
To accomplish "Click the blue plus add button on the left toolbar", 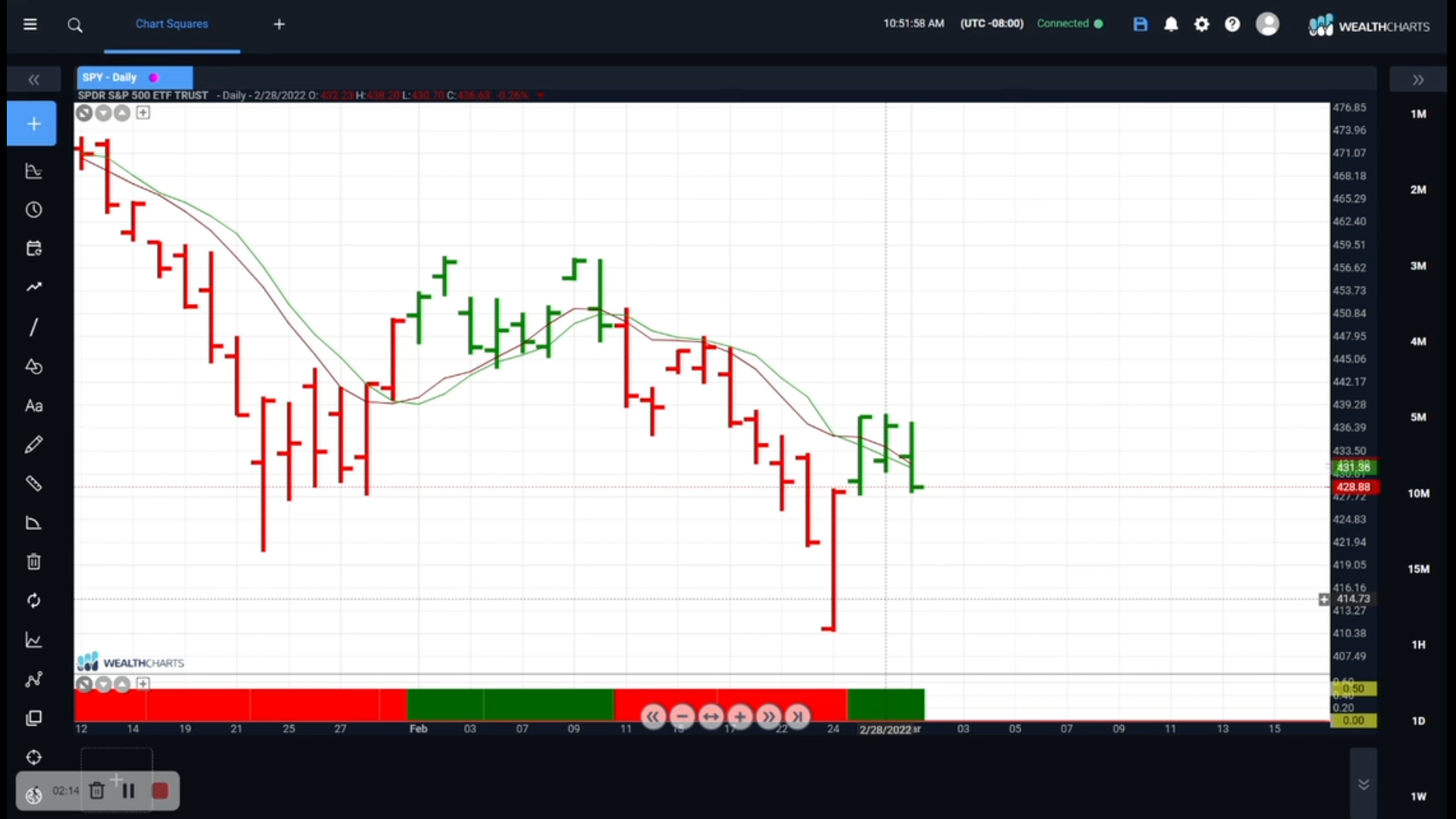I will 33,124.
